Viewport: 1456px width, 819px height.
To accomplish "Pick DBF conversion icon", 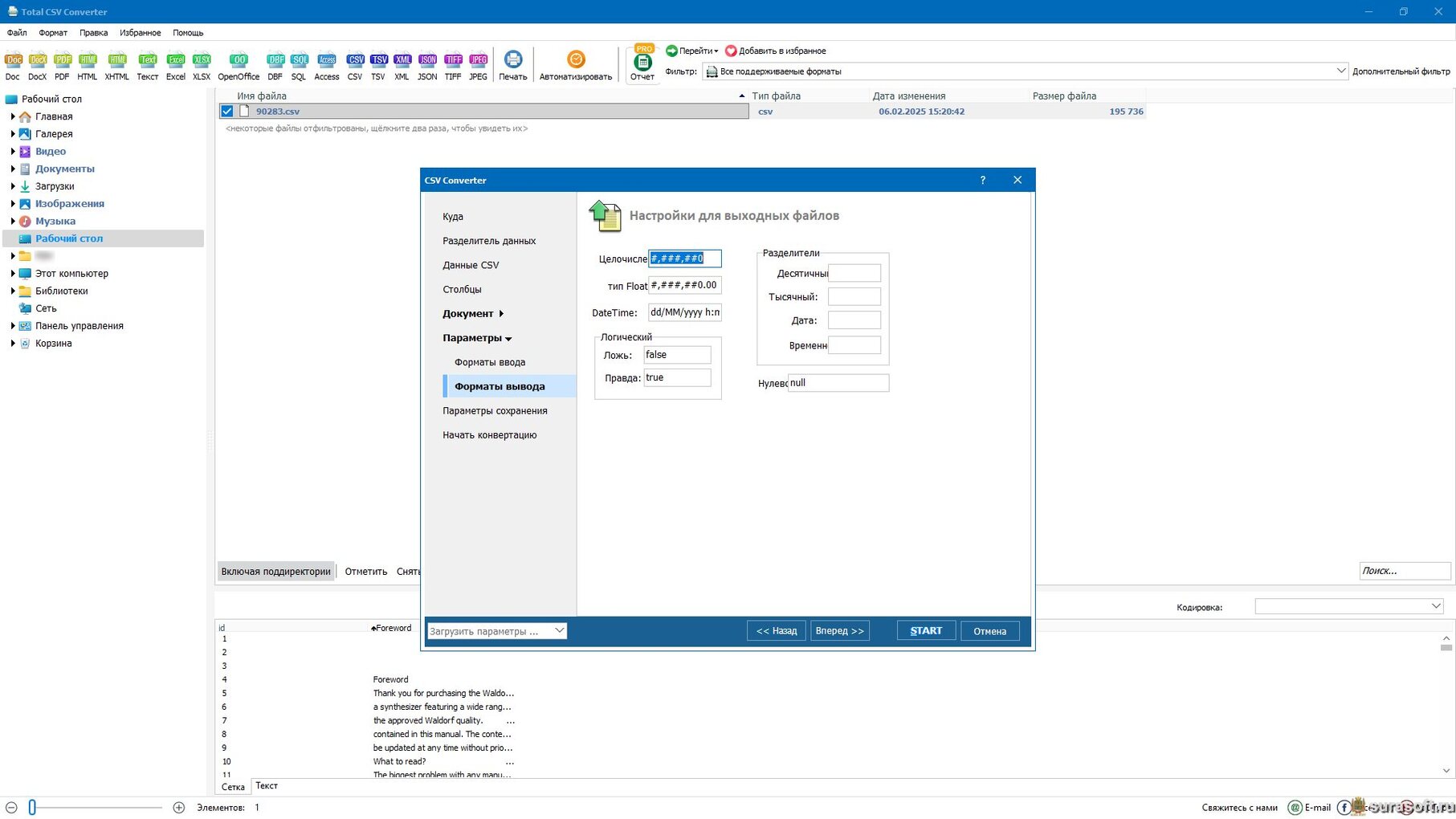I will click(x=275, y=66).
